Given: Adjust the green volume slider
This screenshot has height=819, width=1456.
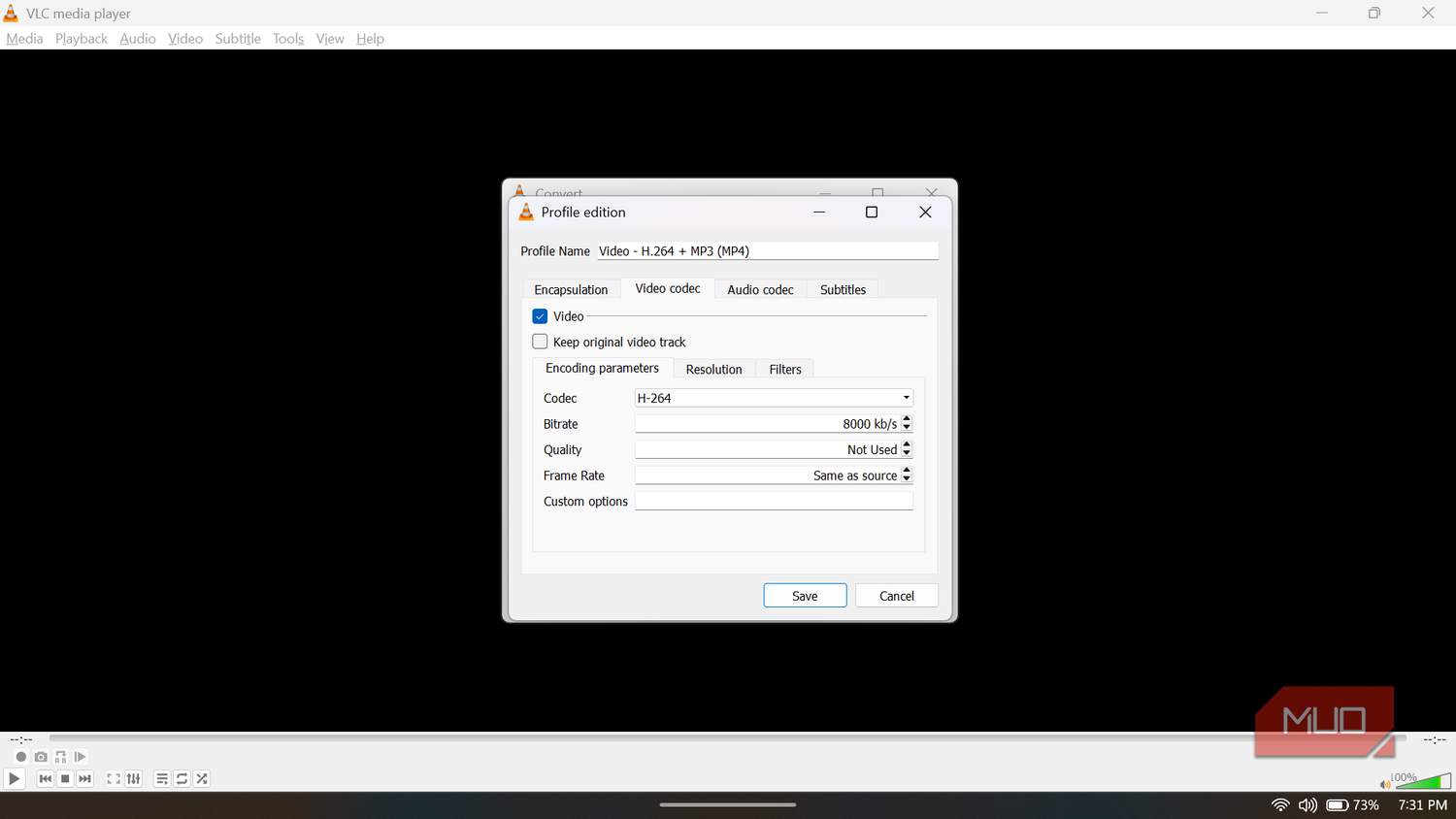Looking at the screenshot, I should pyautogui.click(x=1423, y=781).
